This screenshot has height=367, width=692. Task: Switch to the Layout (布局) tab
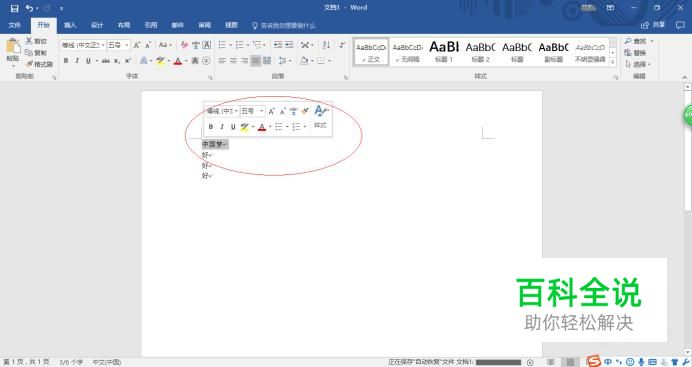tap(124, 25)
